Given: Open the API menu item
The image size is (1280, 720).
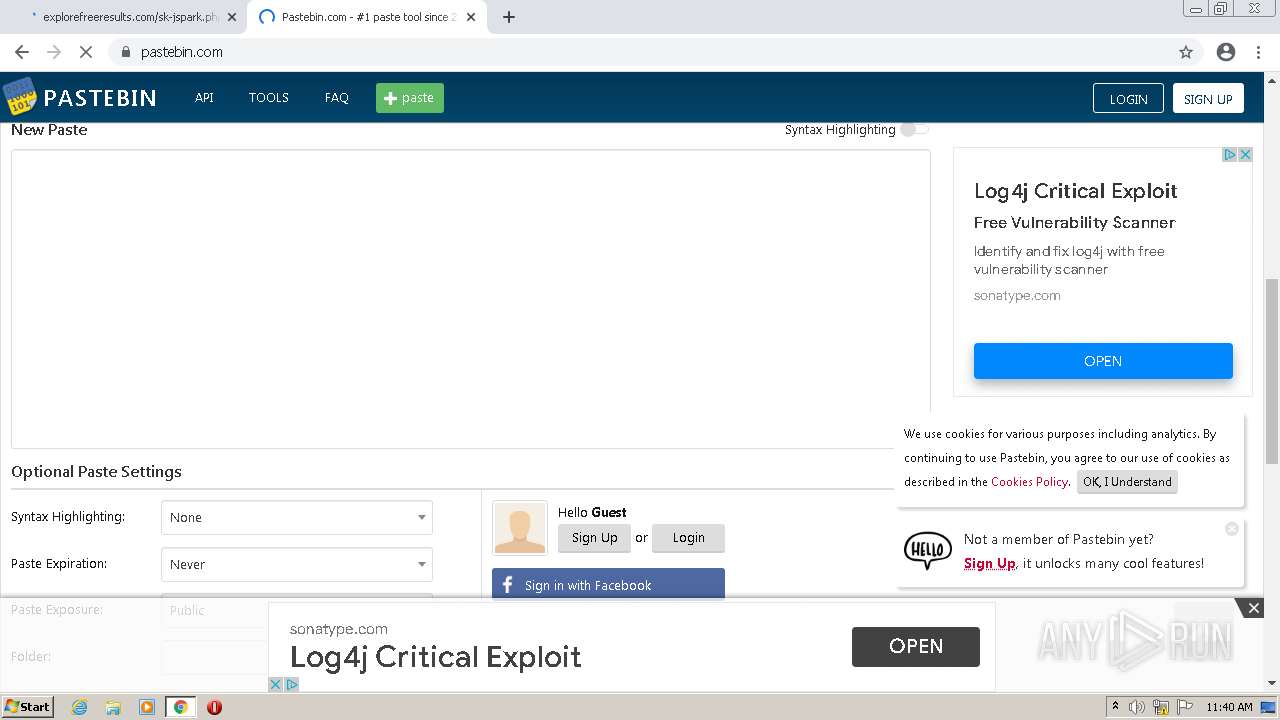Looking at the screenshot, I should 204,97.
